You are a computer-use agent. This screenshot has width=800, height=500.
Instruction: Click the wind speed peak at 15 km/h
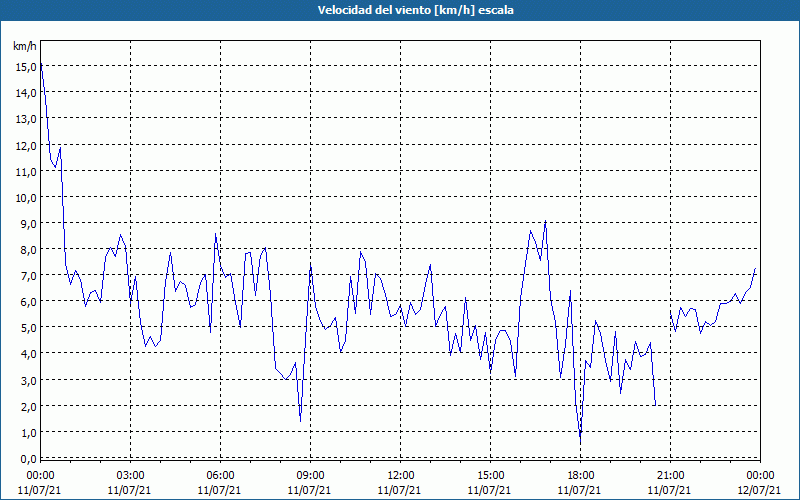41,64
